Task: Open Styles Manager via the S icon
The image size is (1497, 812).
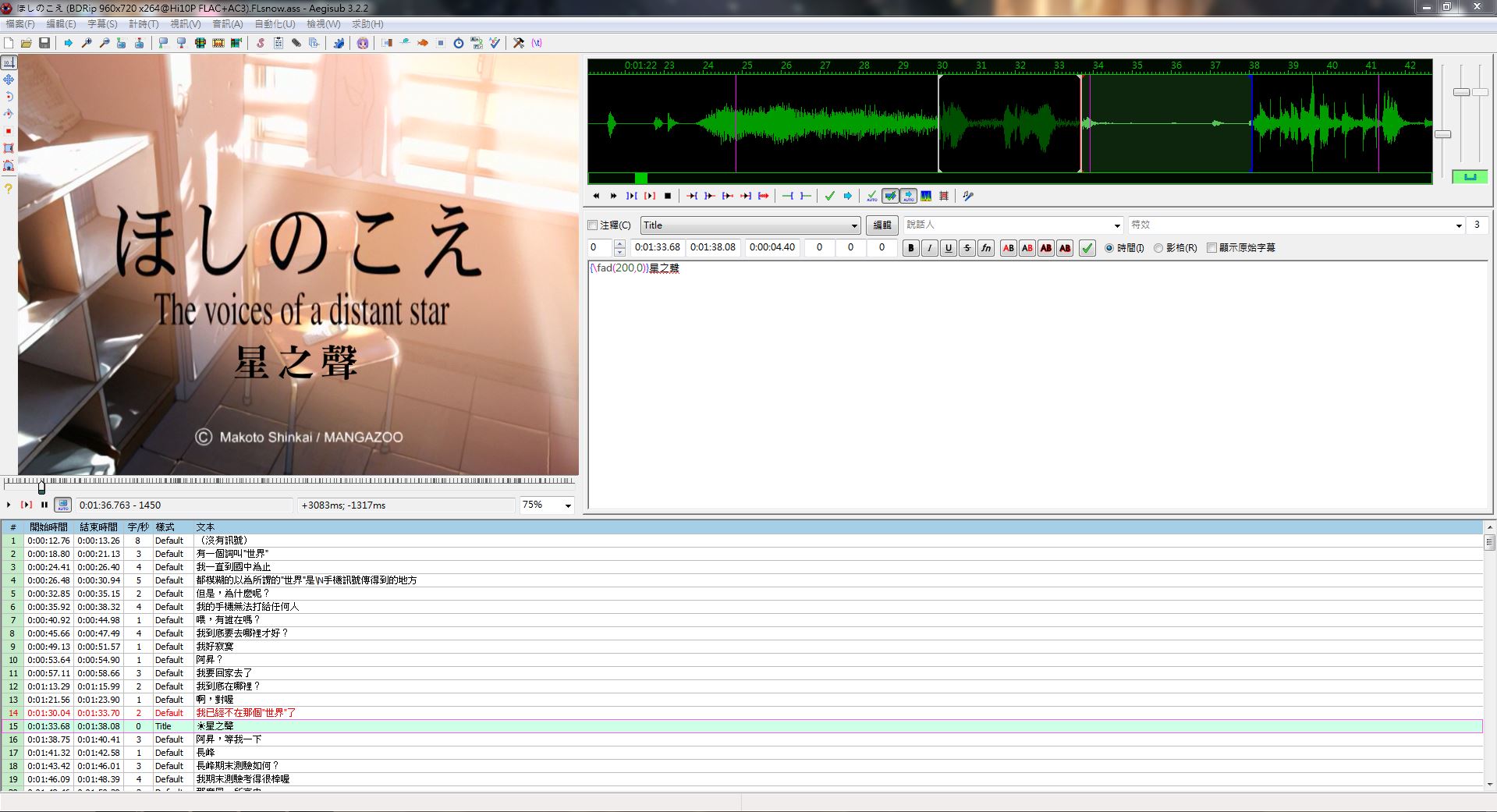Action: click(261, 43)
